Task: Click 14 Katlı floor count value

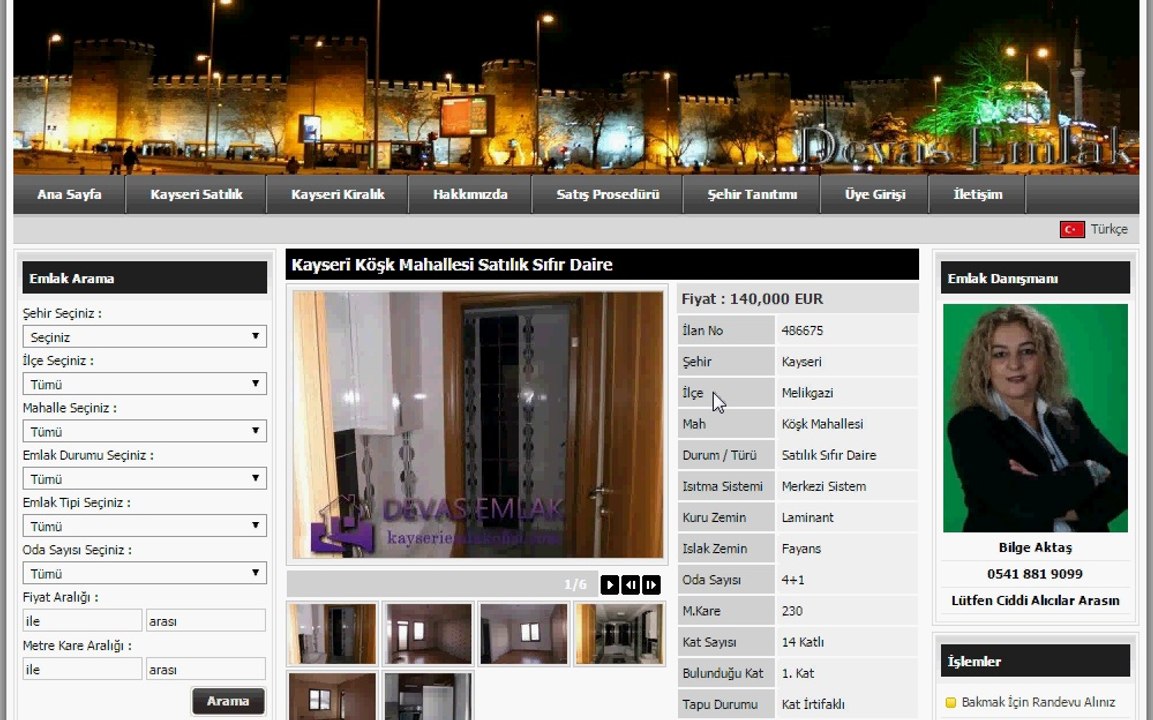Action: (802, 642)
